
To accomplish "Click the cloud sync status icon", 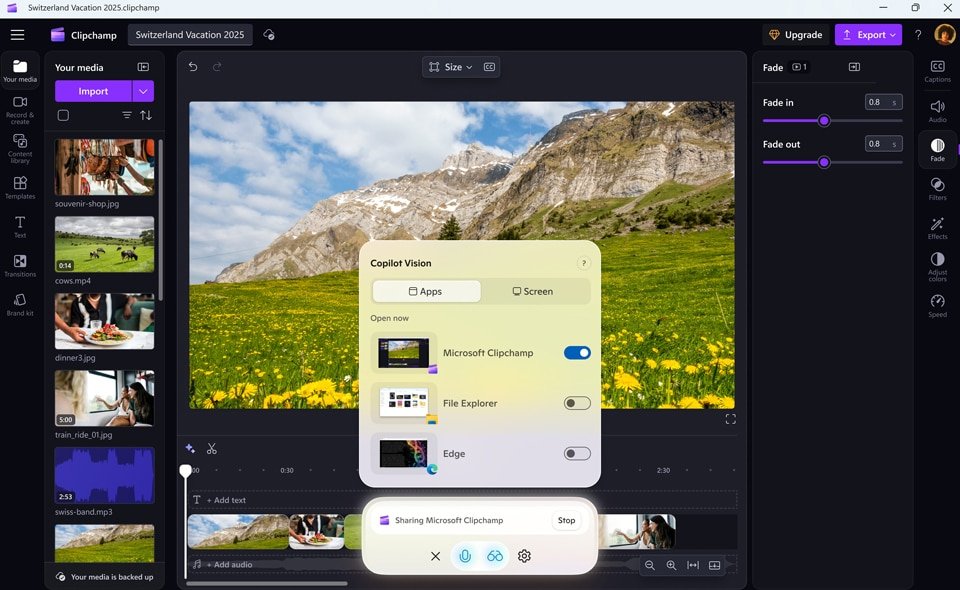I will pos(269,35).
